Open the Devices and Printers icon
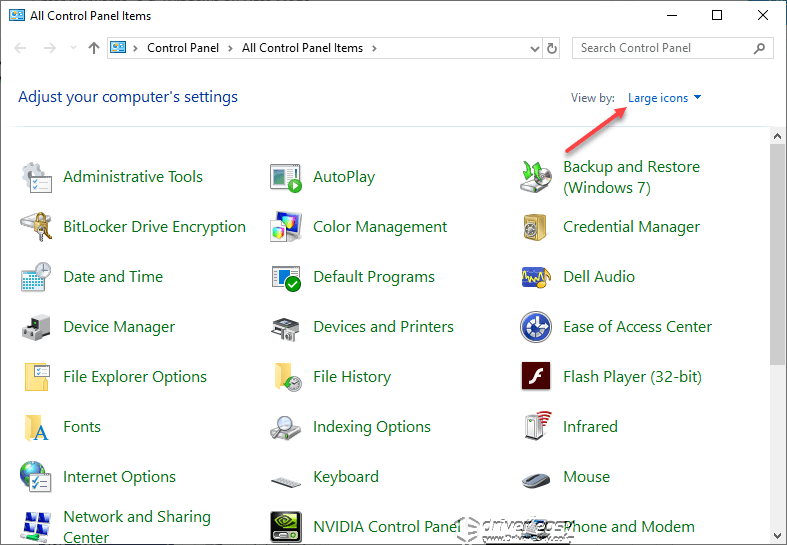Screen dimensions: 787x545 (286, 329)
